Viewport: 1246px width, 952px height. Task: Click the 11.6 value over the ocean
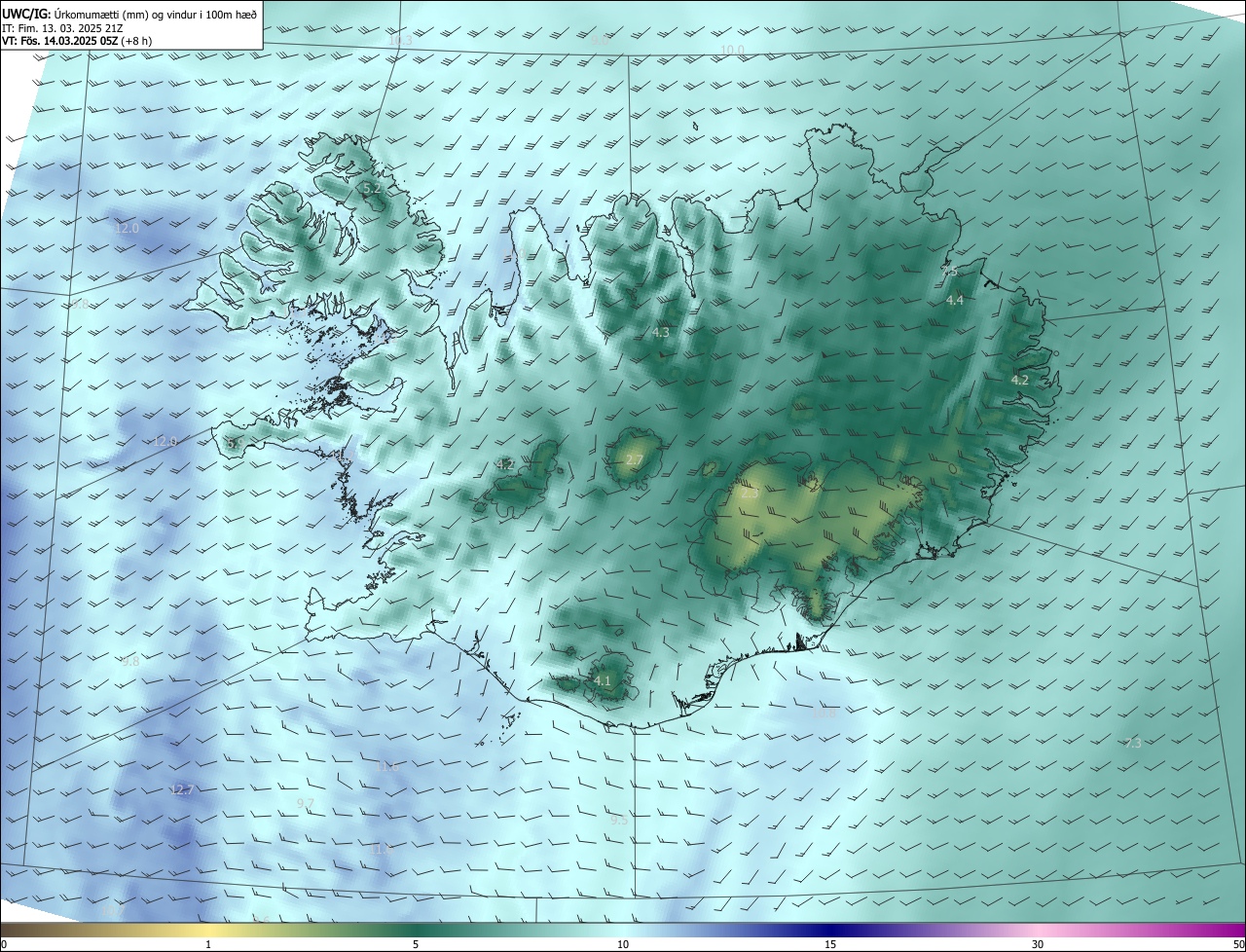[387, 766]
